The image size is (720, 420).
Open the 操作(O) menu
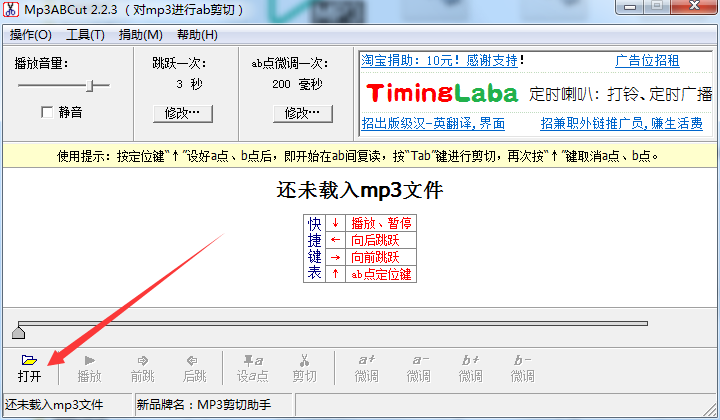point(30,35)
